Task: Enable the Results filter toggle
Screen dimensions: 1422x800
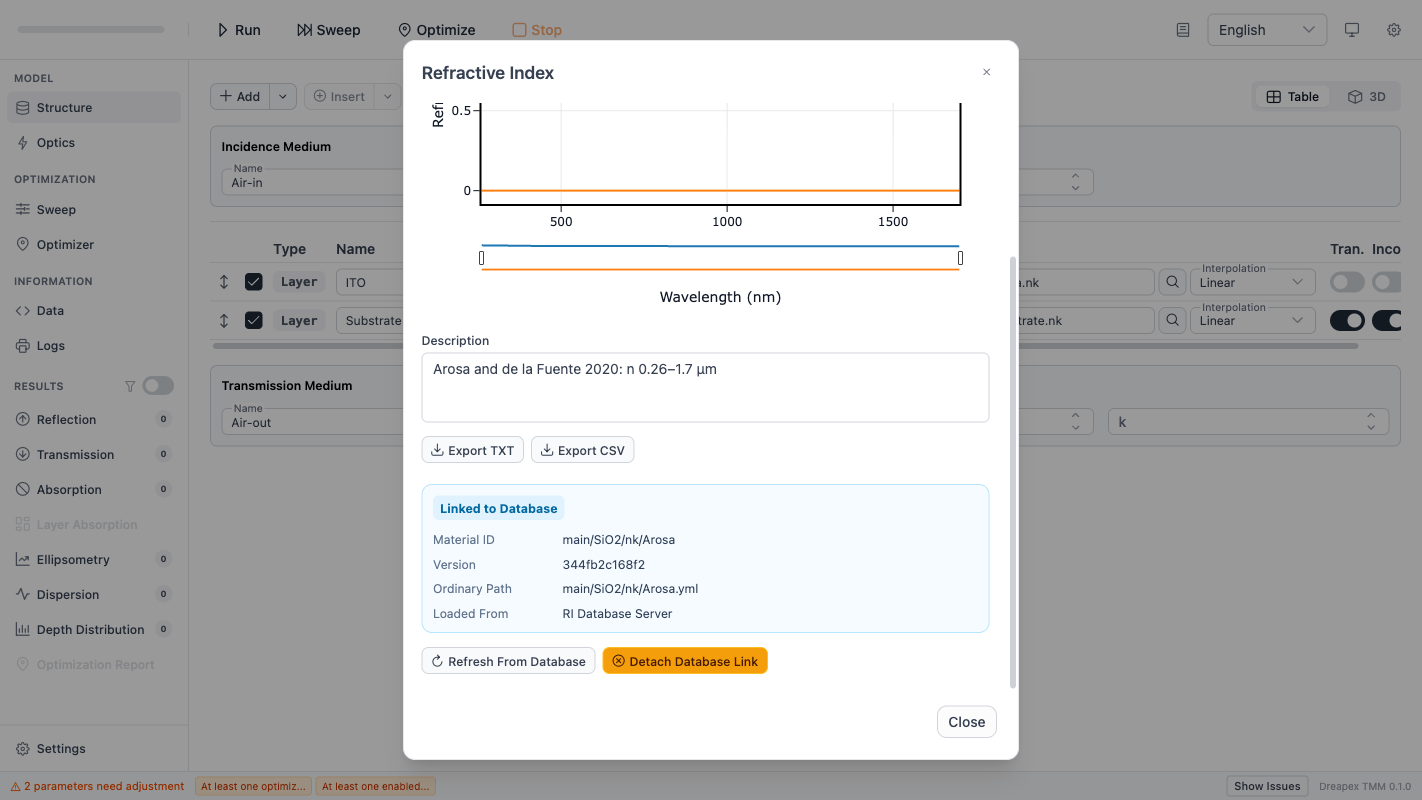Action: [157, 385]
